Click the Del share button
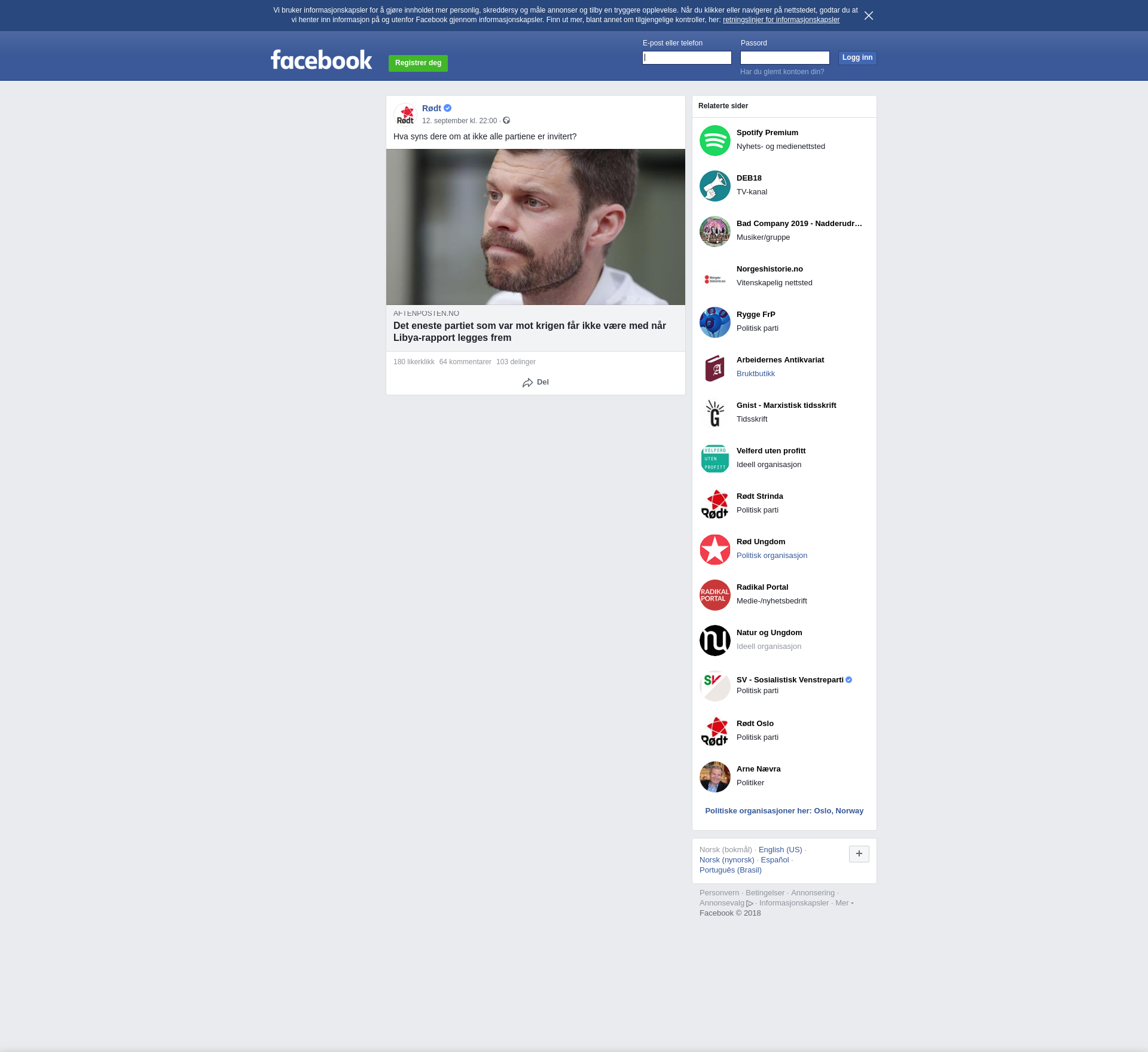The height and width of the screenshot is (1052, 1148). (x=536, y=382)
